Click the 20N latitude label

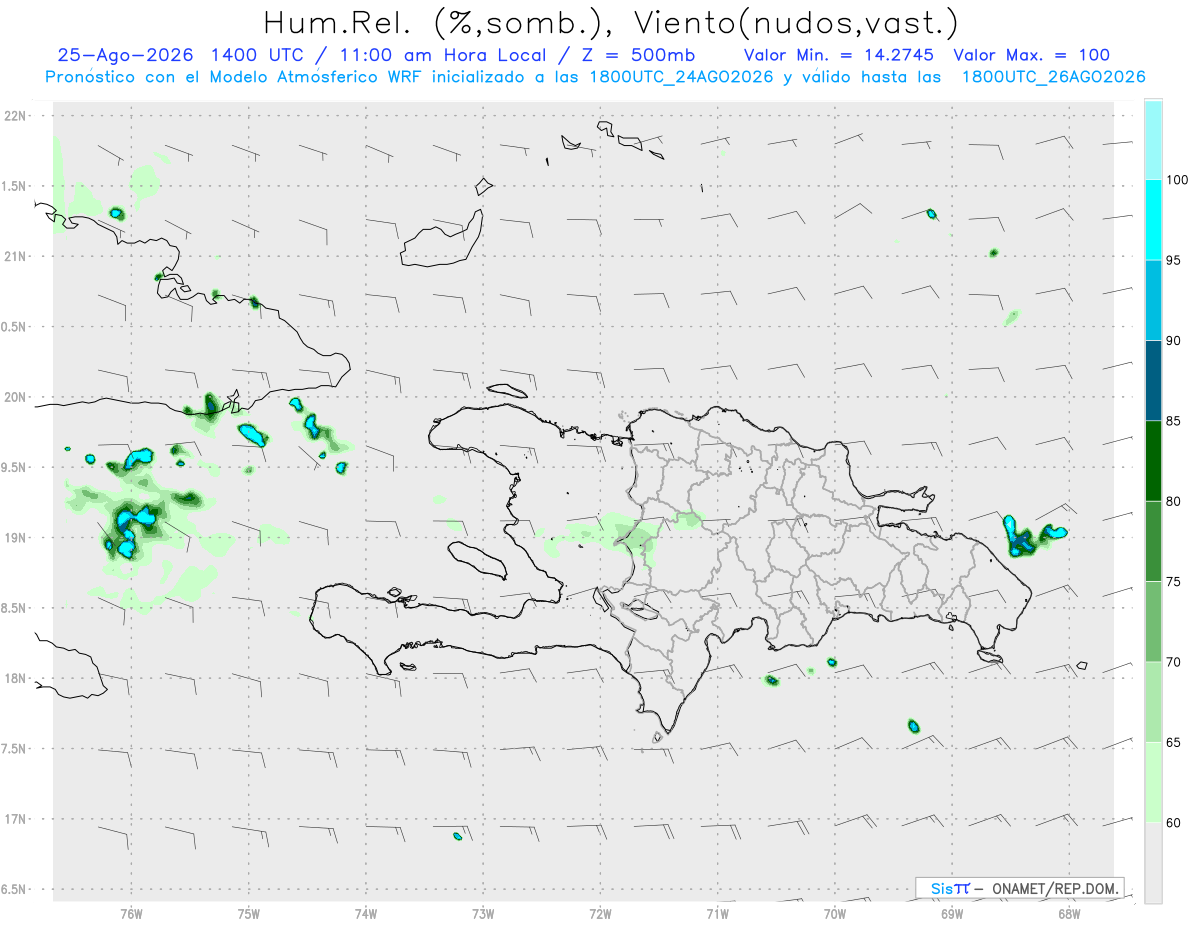pos(17,397)
